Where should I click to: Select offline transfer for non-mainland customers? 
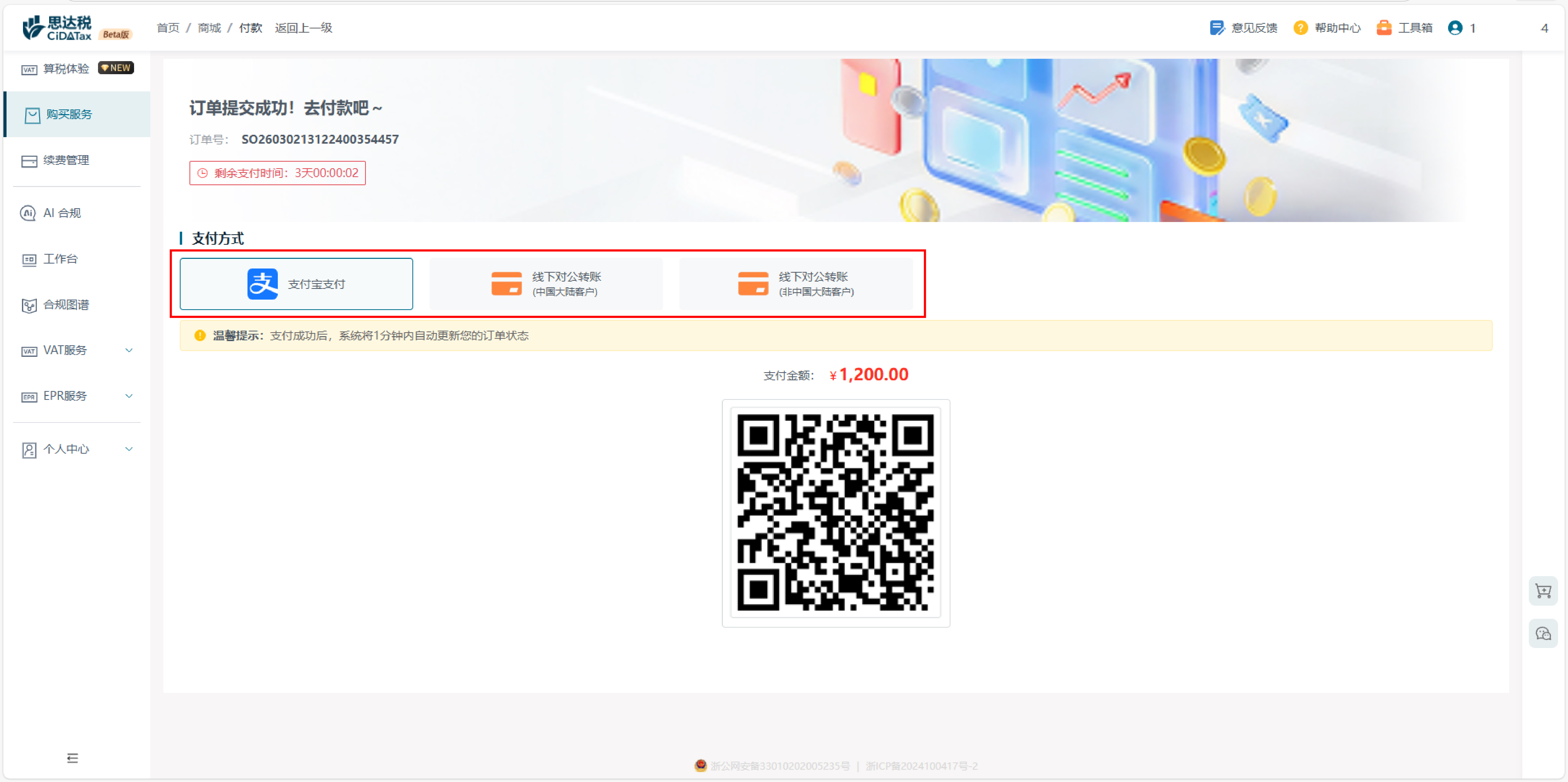pos(795,284)
